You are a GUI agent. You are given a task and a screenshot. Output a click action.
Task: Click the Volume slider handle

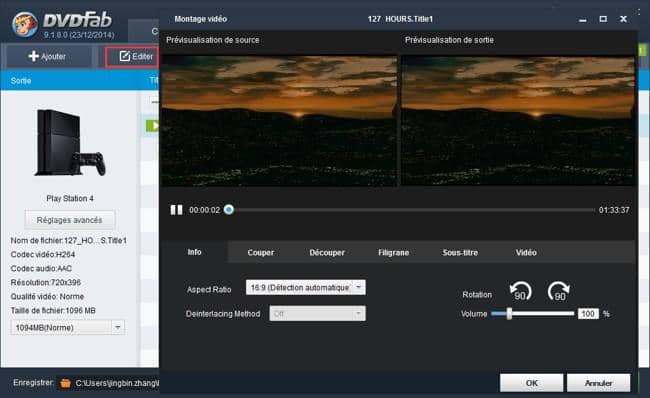[509, 313]
